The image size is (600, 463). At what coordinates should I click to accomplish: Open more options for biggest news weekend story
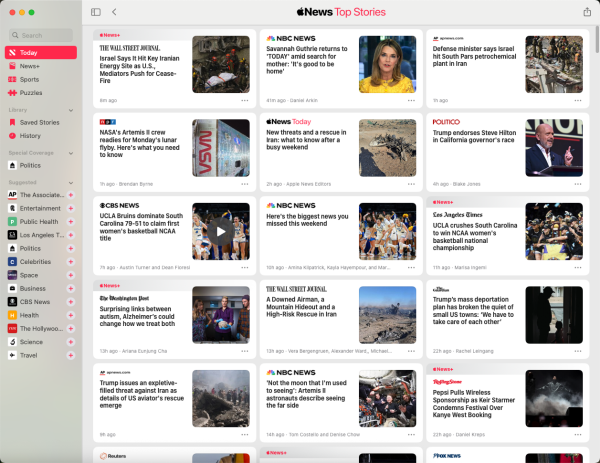point(411,267)
